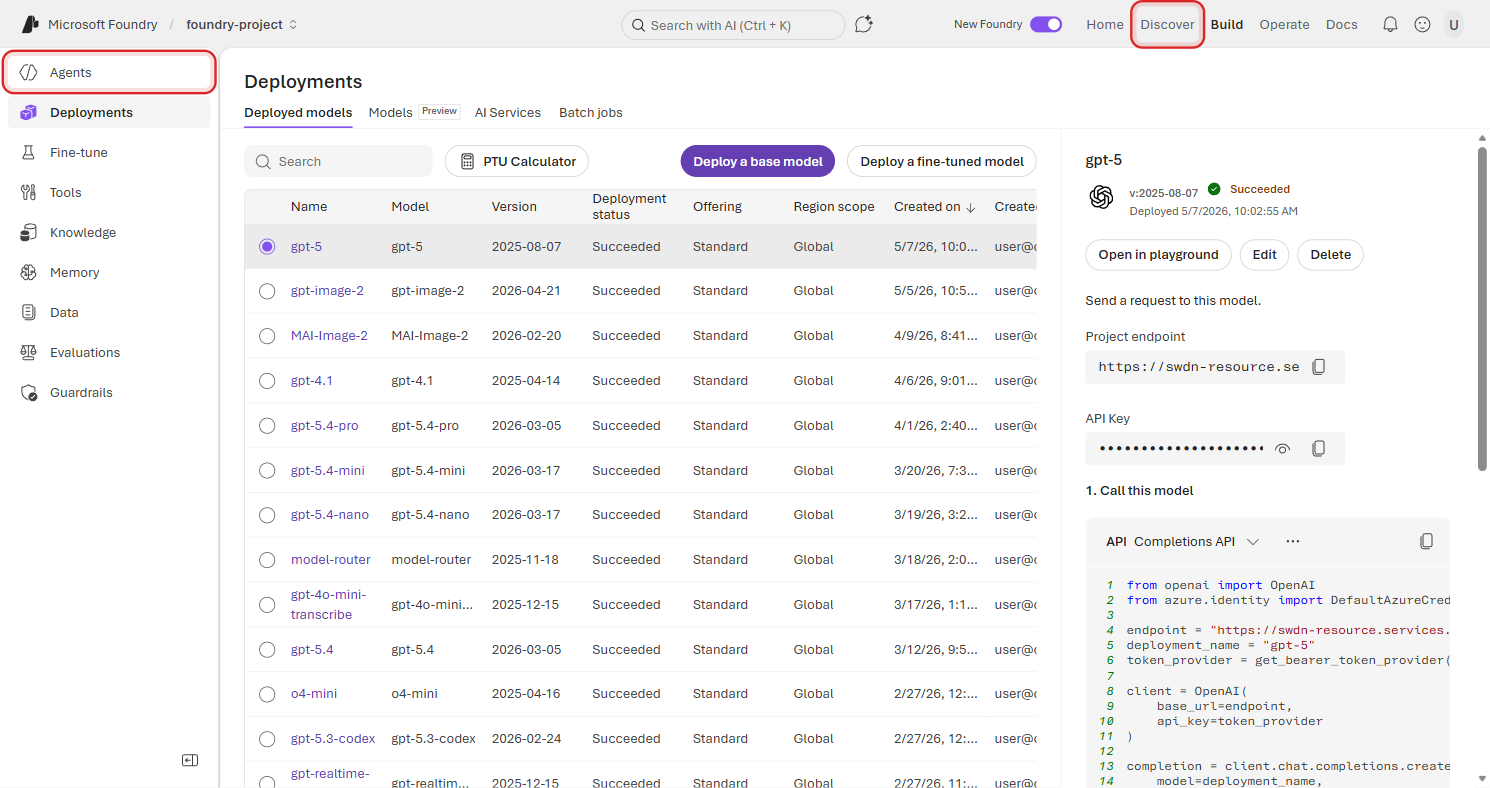1490x788 pixels.
Task: Click Open in playground
Action: coord(1158,254)
